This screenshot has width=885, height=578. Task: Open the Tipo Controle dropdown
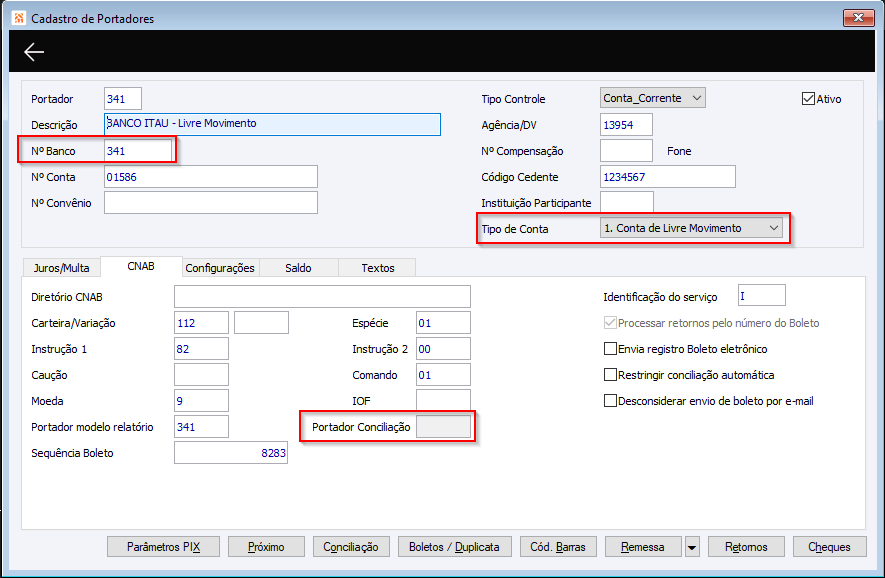pyautogui.click(x=652, y=98)
